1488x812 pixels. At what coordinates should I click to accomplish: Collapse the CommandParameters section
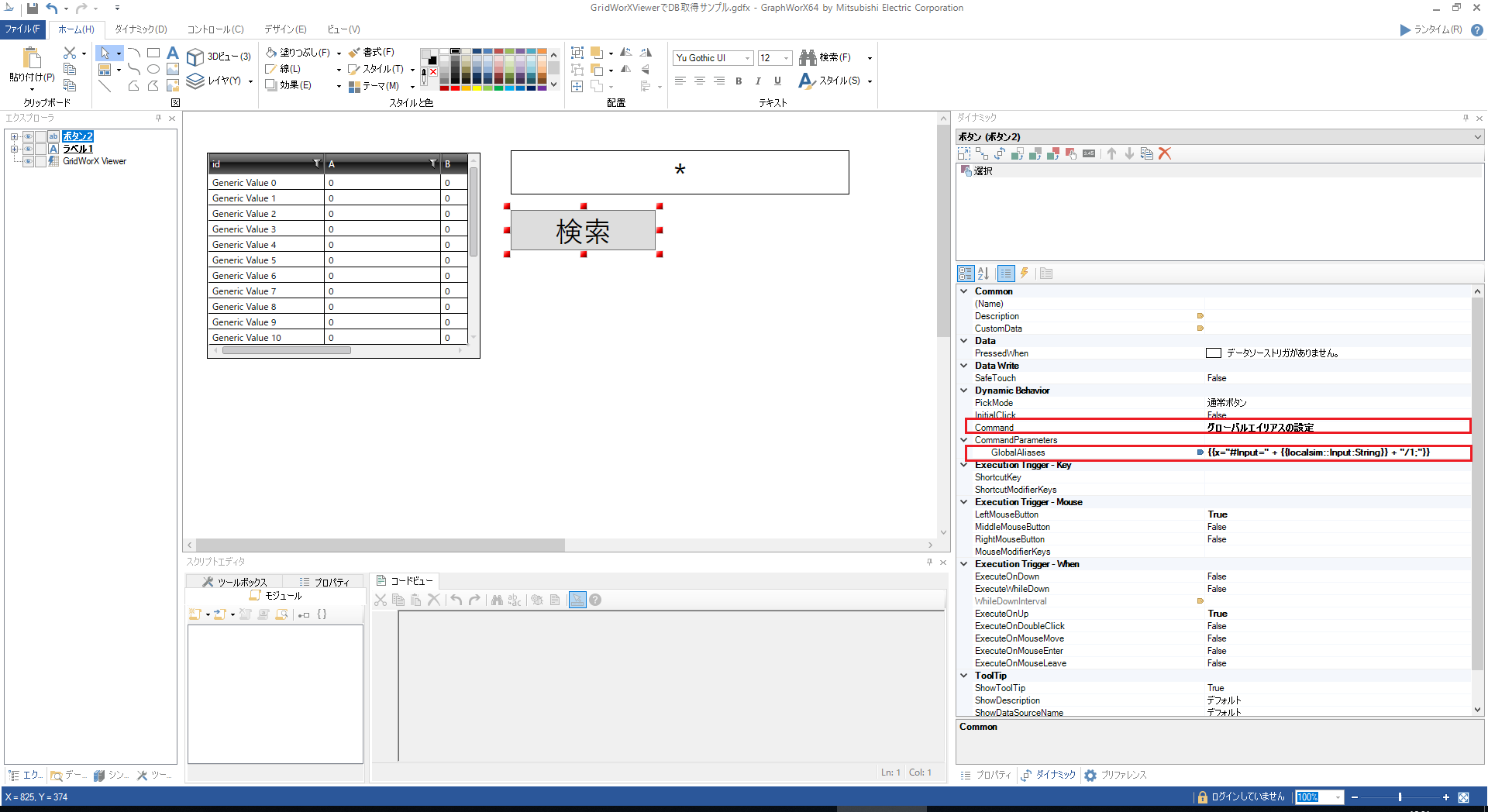[x=964, y=440]
